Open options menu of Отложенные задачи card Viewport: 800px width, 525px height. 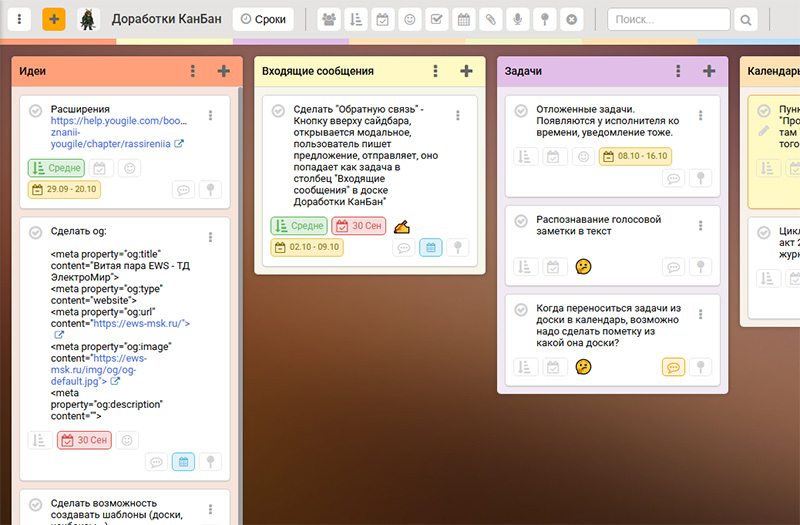[701, 115]
